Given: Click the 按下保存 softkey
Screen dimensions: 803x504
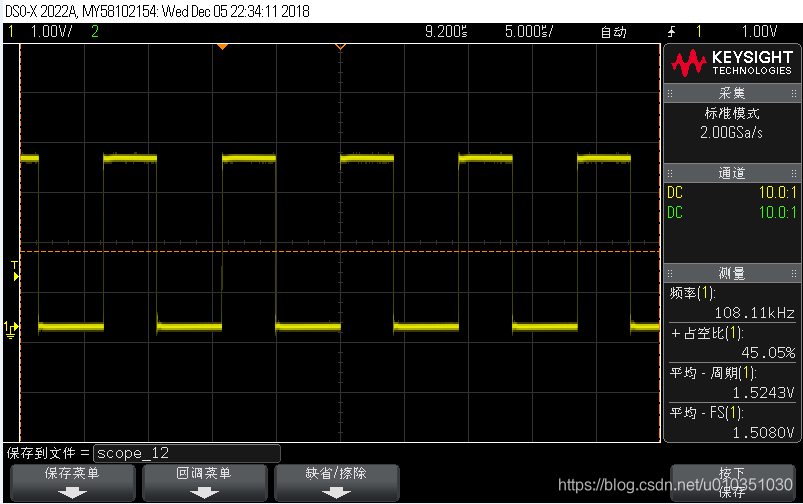Looking at the screenshot, I should click(732, 482).
